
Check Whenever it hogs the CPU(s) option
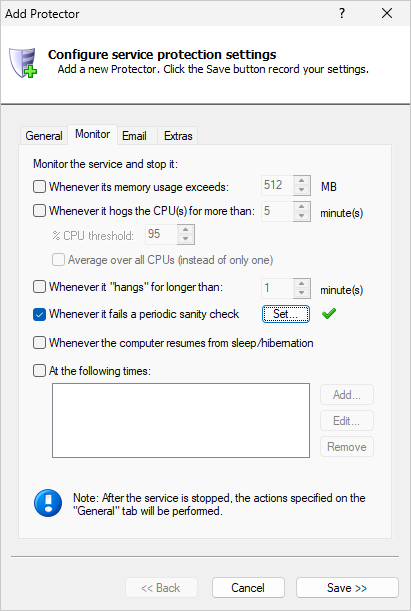point(39,211)
